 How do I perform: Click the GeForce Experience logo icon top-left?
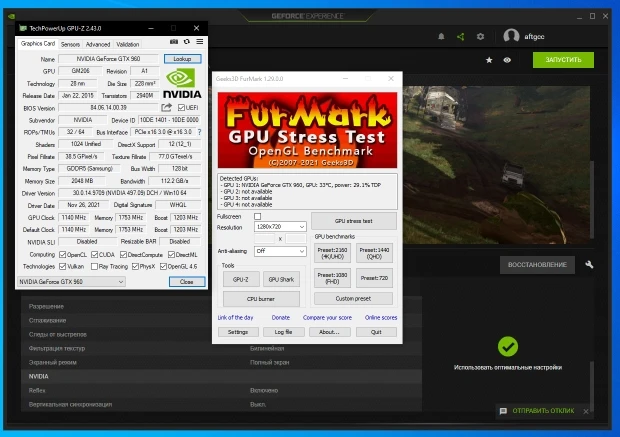click(11, 16)
